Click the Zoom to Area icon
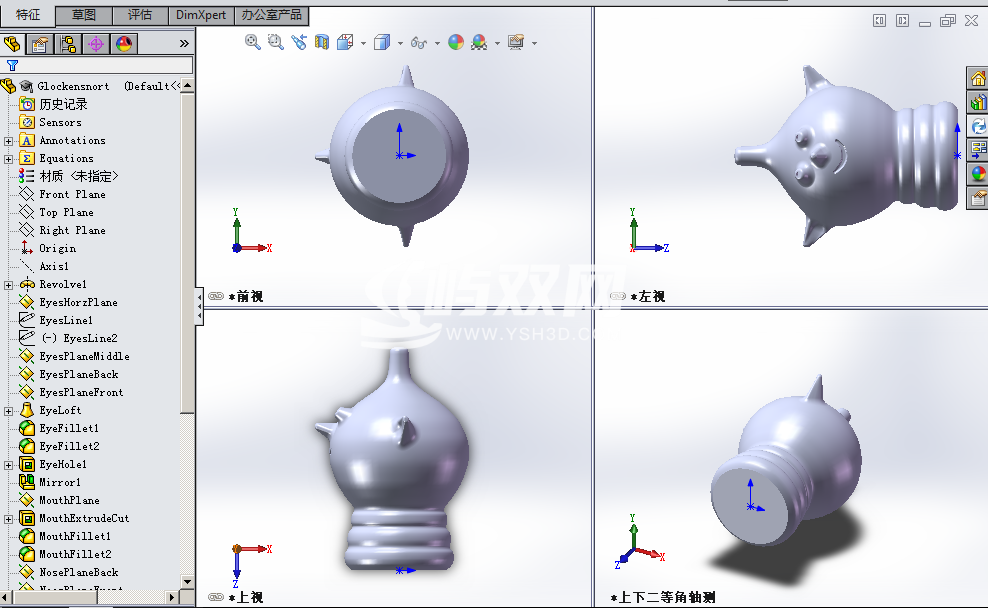Screen dimensions: 988x608 tap(275, 42)
